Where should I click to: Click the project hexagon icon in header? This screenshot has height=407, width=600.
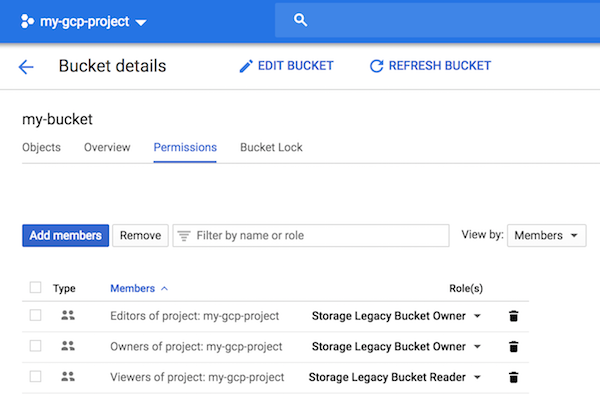(27, 21)
